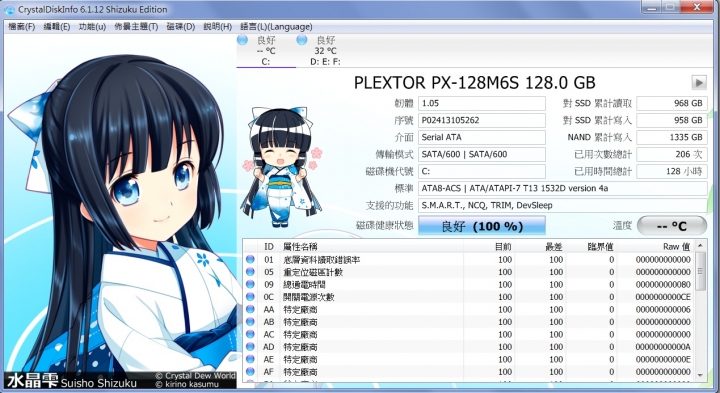The width and height of the screenshot is (720, 393).
Task: Select the 開關電源次數 attribute row
Action: tap(469, 297)
